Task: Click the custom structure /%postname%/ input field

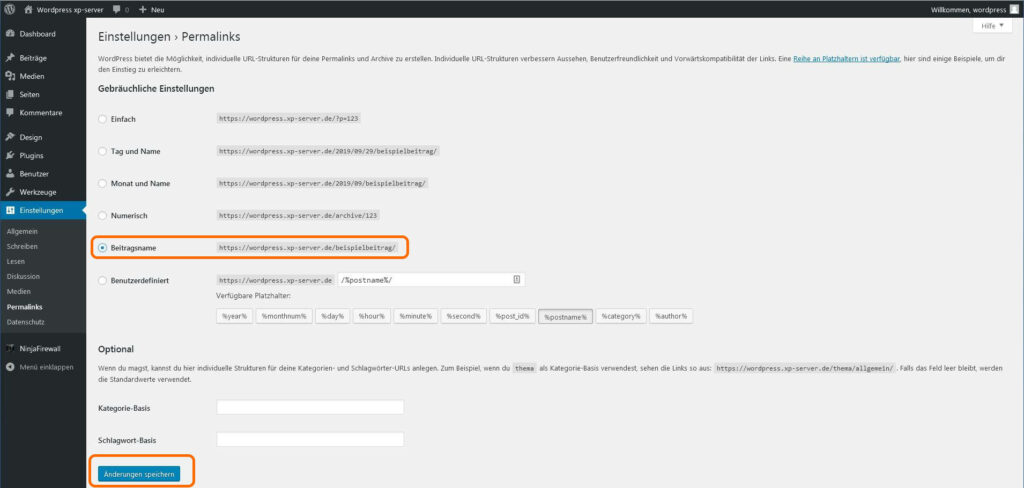Action: tap(432, 280)
